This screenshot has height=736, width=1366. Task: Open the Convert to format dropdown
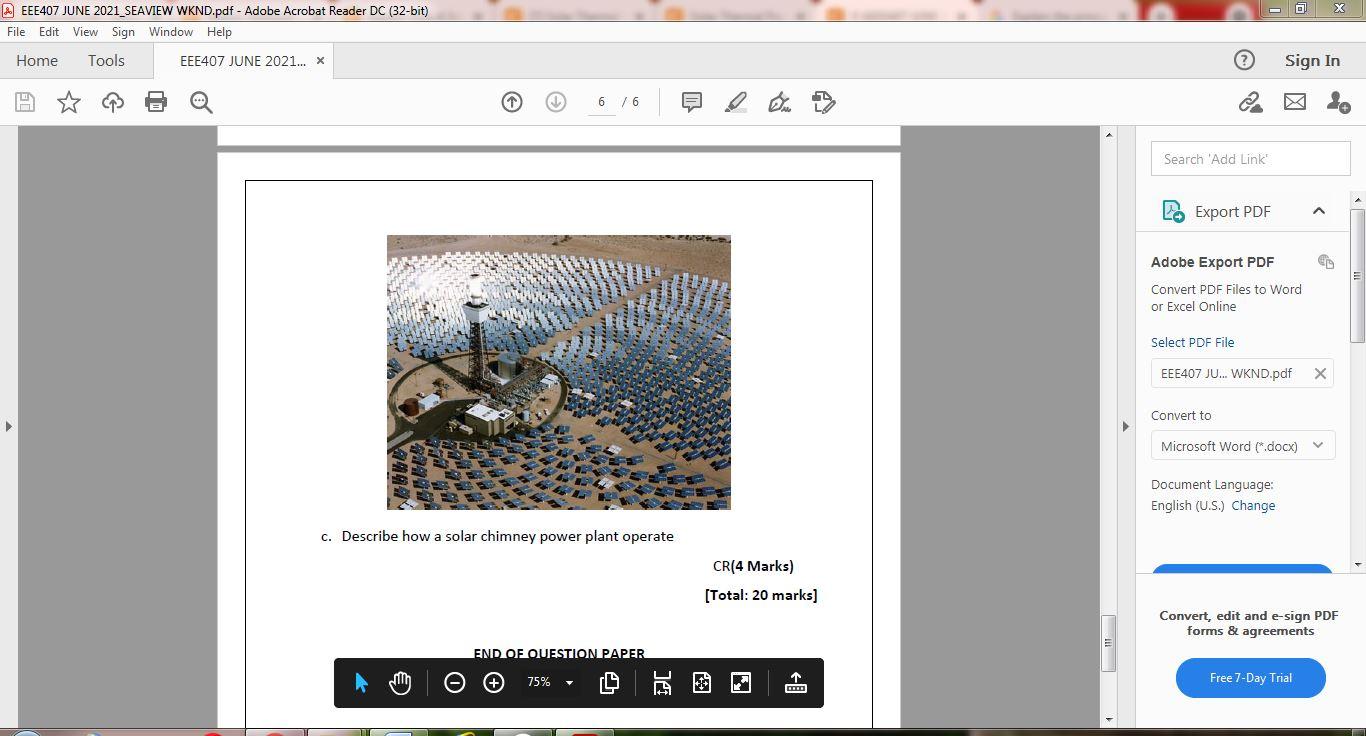pos(1243,446)
